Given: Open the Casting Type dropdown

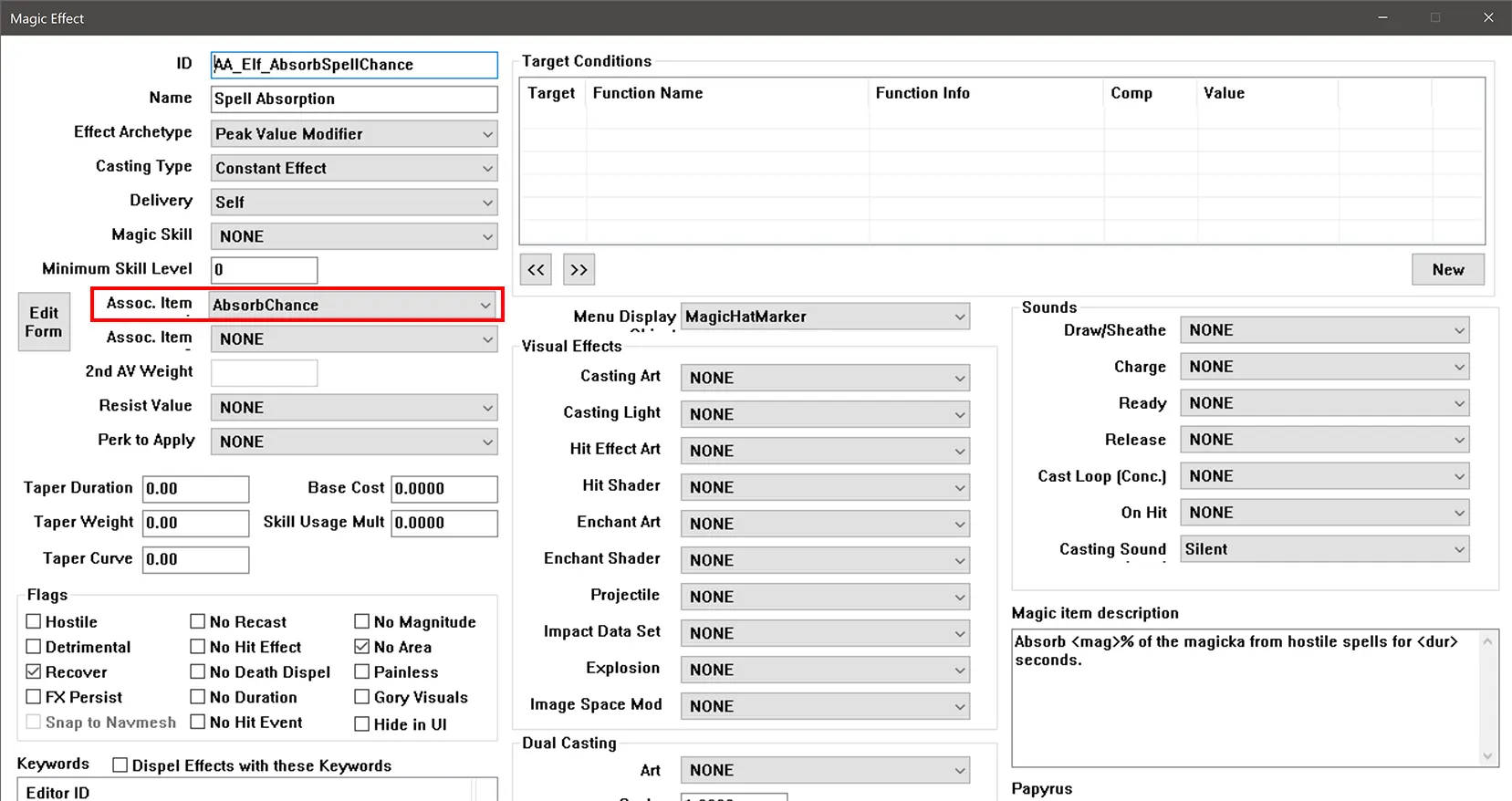Looking at the screenshot, I should [354, 168].
